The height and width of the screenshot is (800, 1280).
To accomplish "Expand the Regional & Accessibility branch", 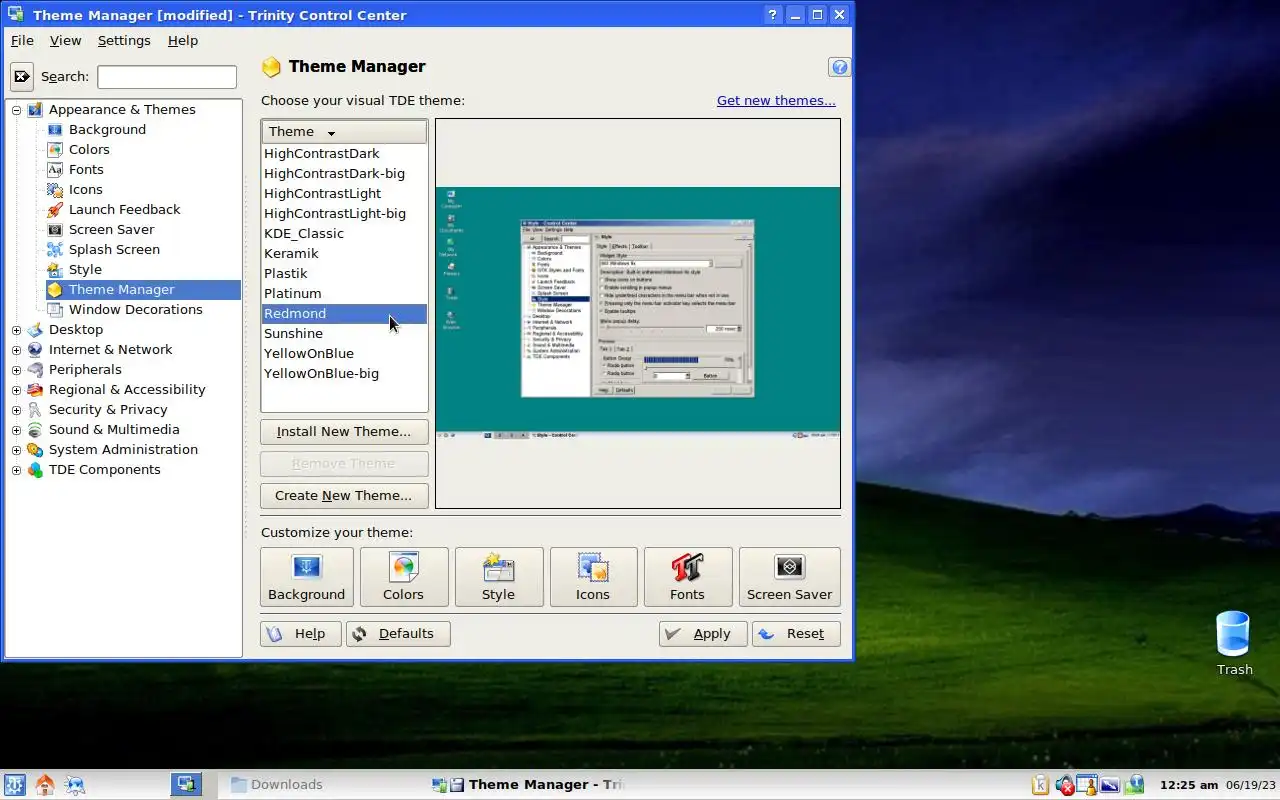I will [16, 390].
